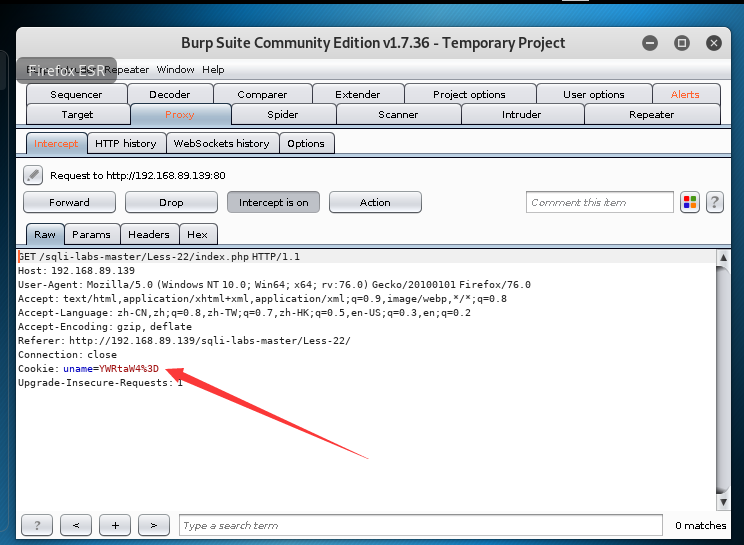Select the Raw message view tab

pos(45,234)
